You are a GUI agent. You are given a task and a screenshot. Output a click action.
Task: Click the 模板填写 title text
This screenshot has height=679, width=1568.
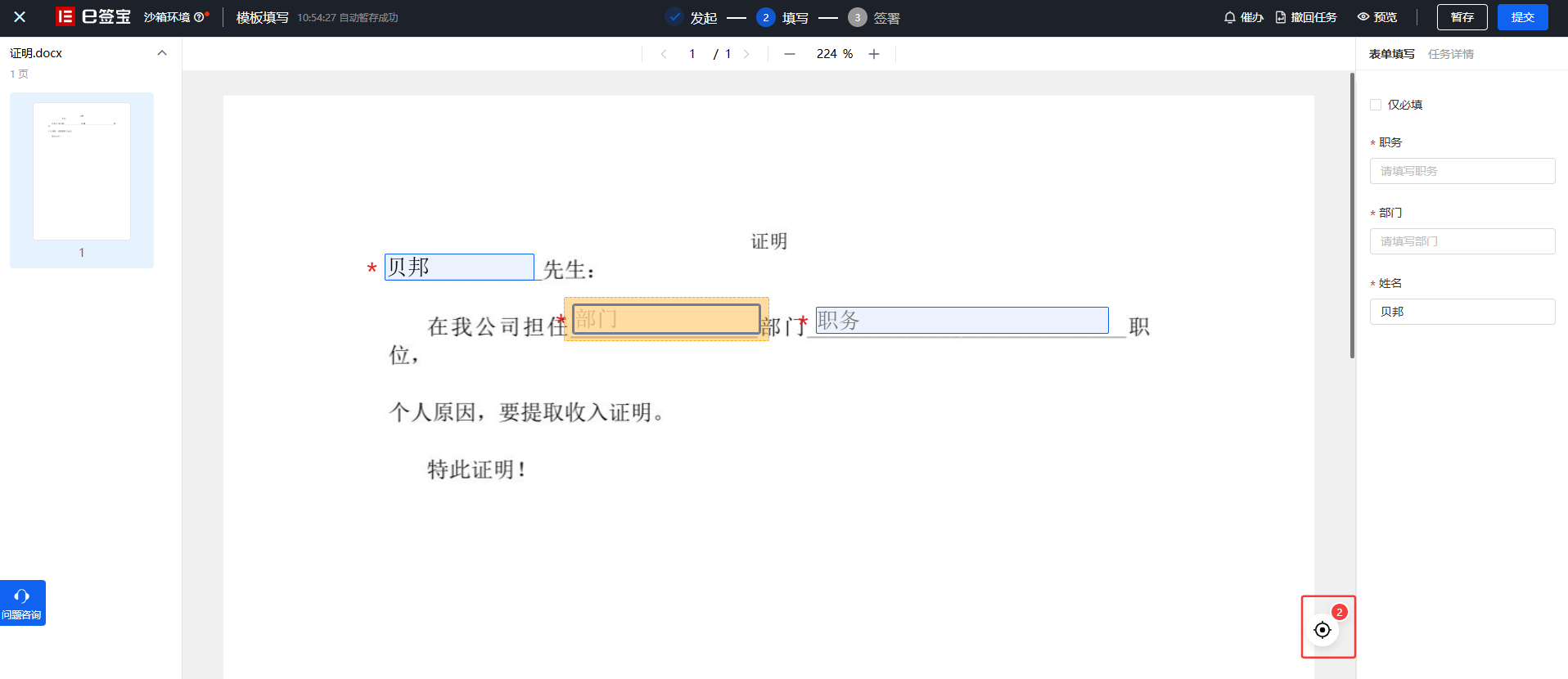[263, 17]
